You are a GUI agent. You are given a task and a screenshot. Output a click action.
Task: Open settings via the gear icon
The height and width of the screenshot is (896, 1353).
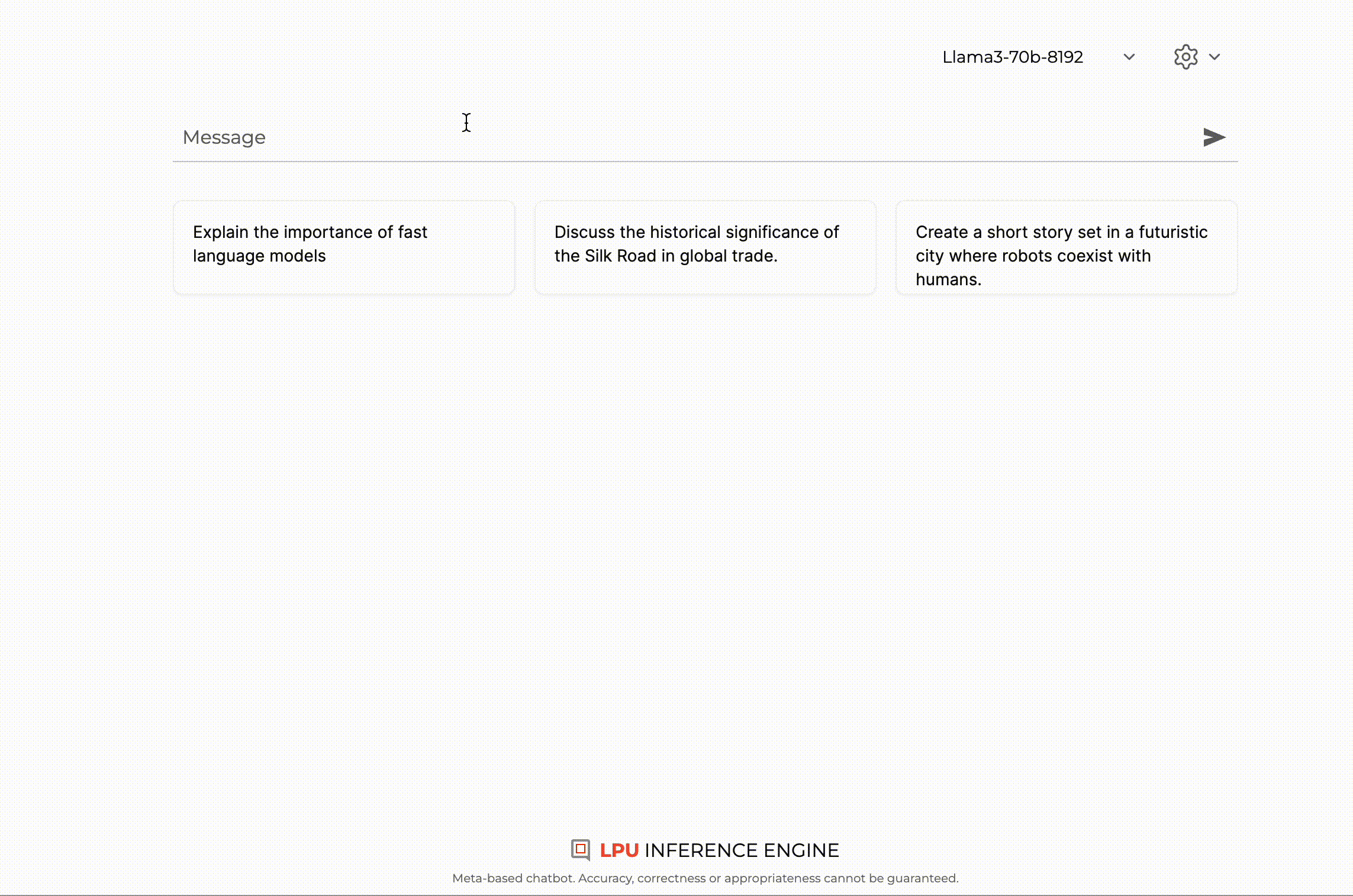1186,57
